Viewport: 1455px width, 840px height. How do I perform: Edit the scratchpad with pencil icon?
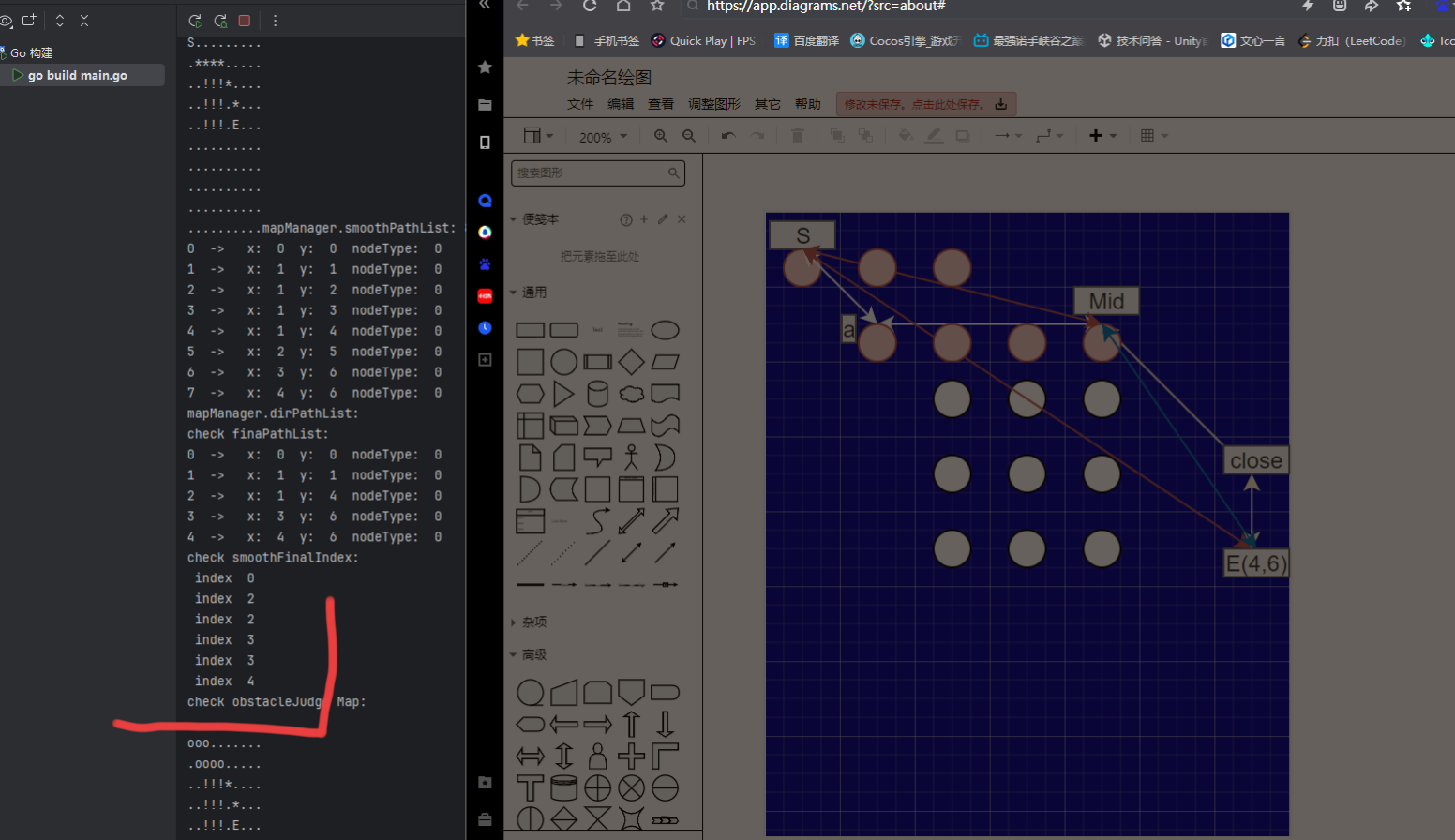663,219
